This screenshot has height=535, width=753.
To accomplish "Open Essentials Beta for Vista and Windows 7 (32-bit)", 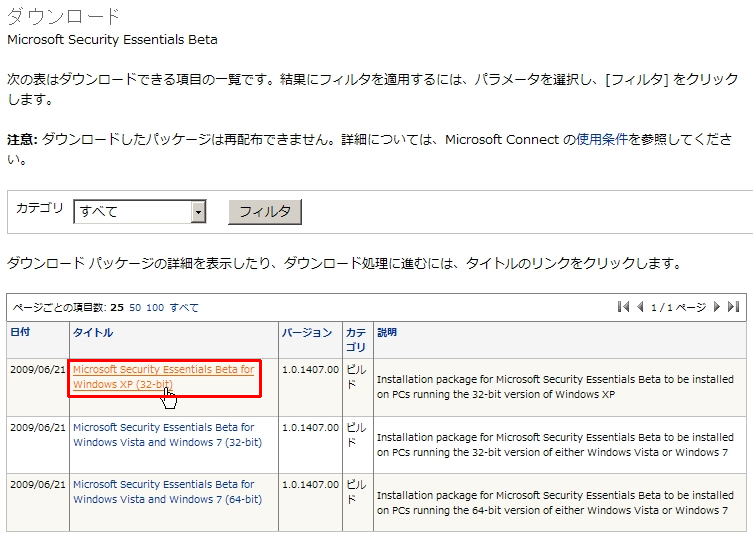I will (168, 435).
